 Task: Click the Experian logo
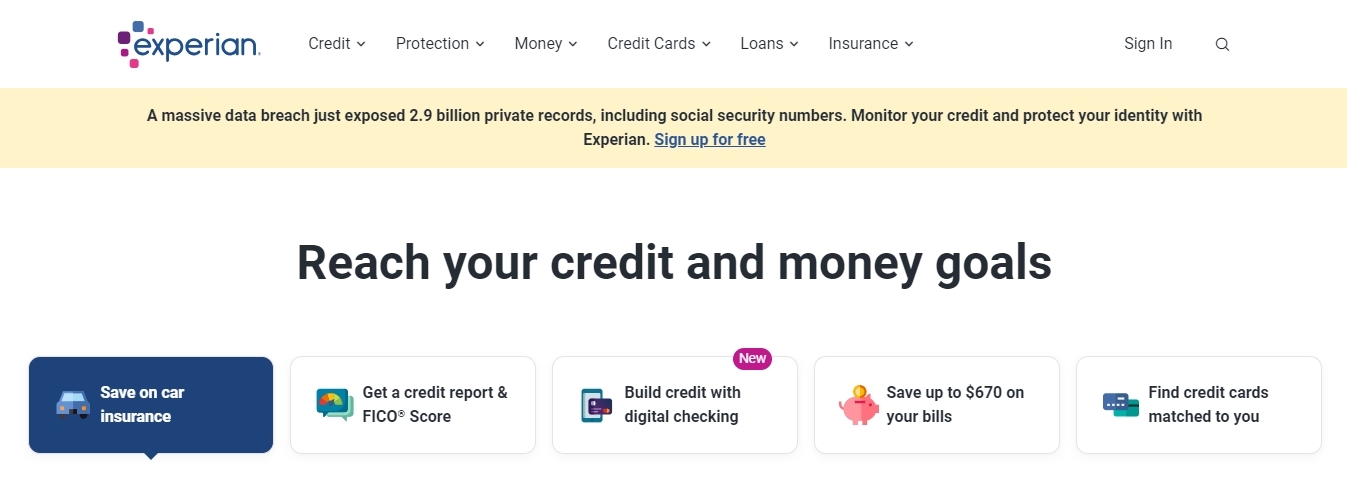tap(189, 44)
